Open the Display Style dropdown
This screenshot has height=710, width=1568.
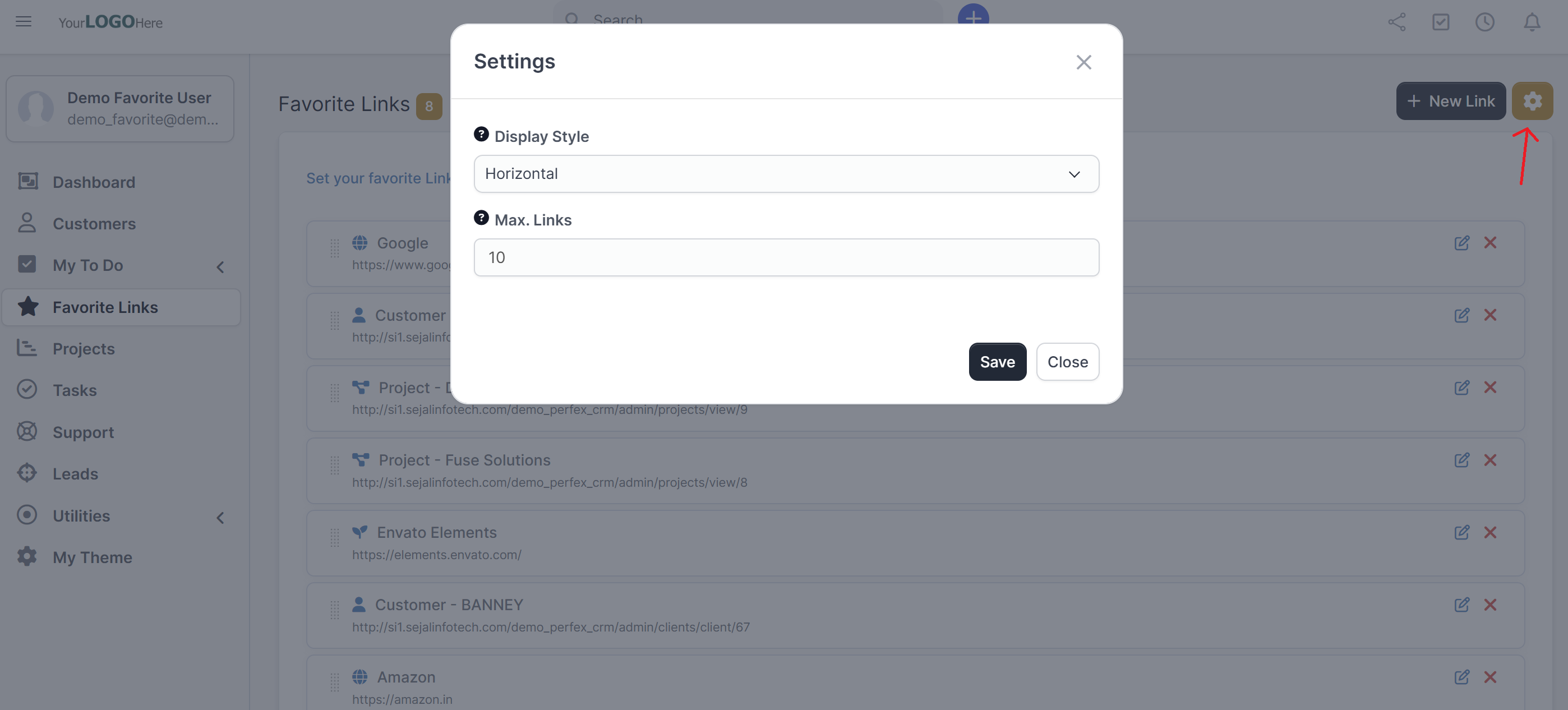pyautogui.click(x=786, y=174)
